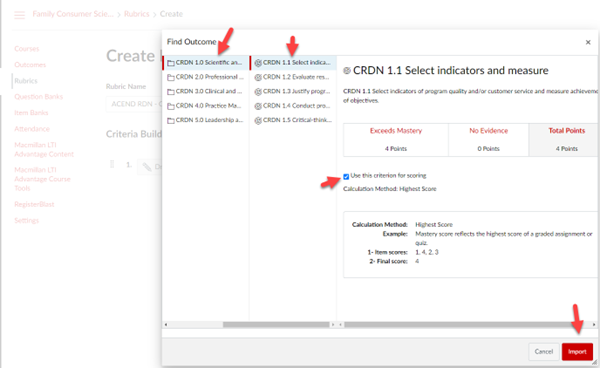
Task: Open the CRDN 1.0 Scientific folder icon
Action: (171, 63)
